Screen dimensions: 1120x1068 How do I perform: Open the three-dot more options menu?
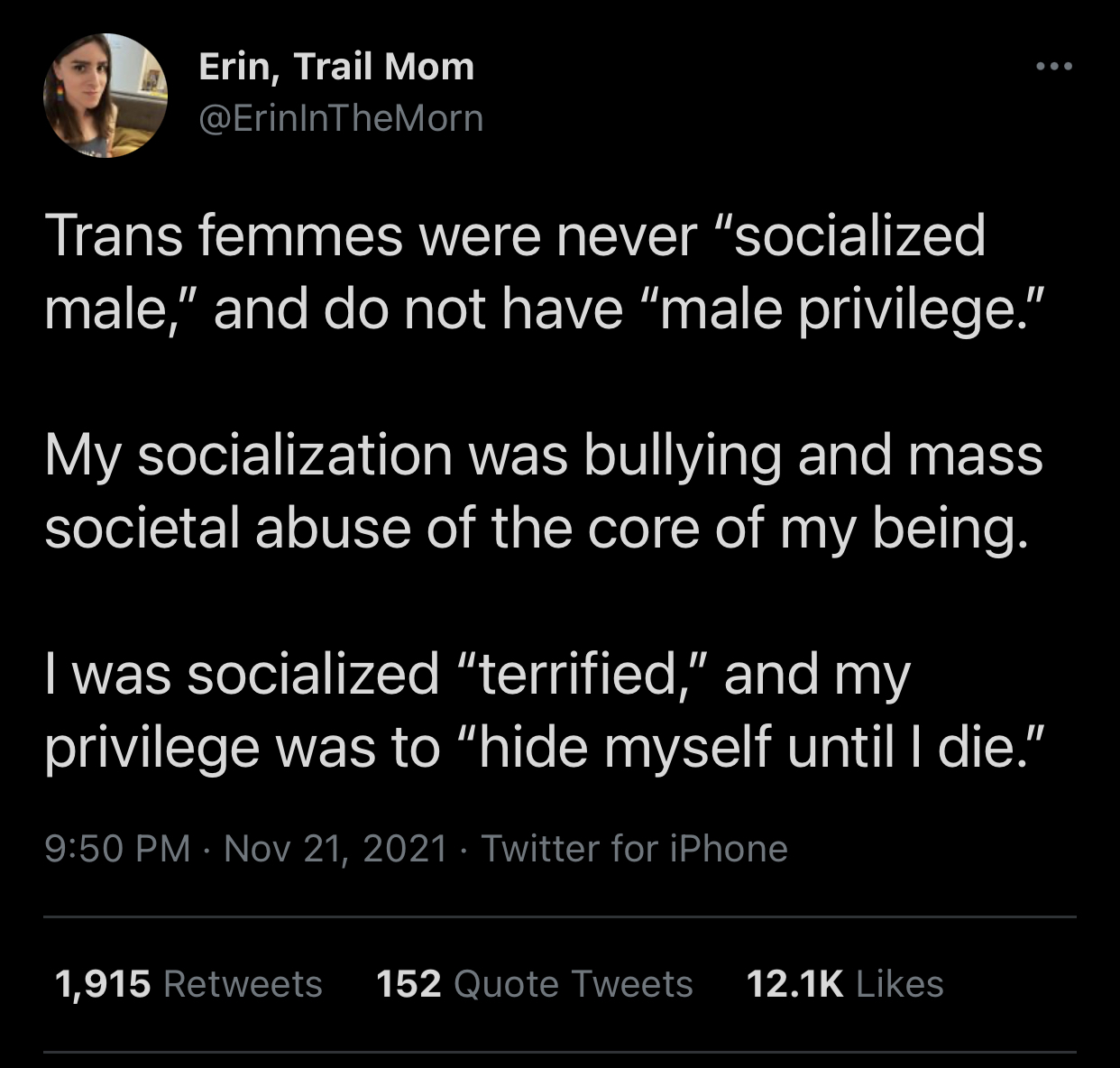coord(1053,67)
